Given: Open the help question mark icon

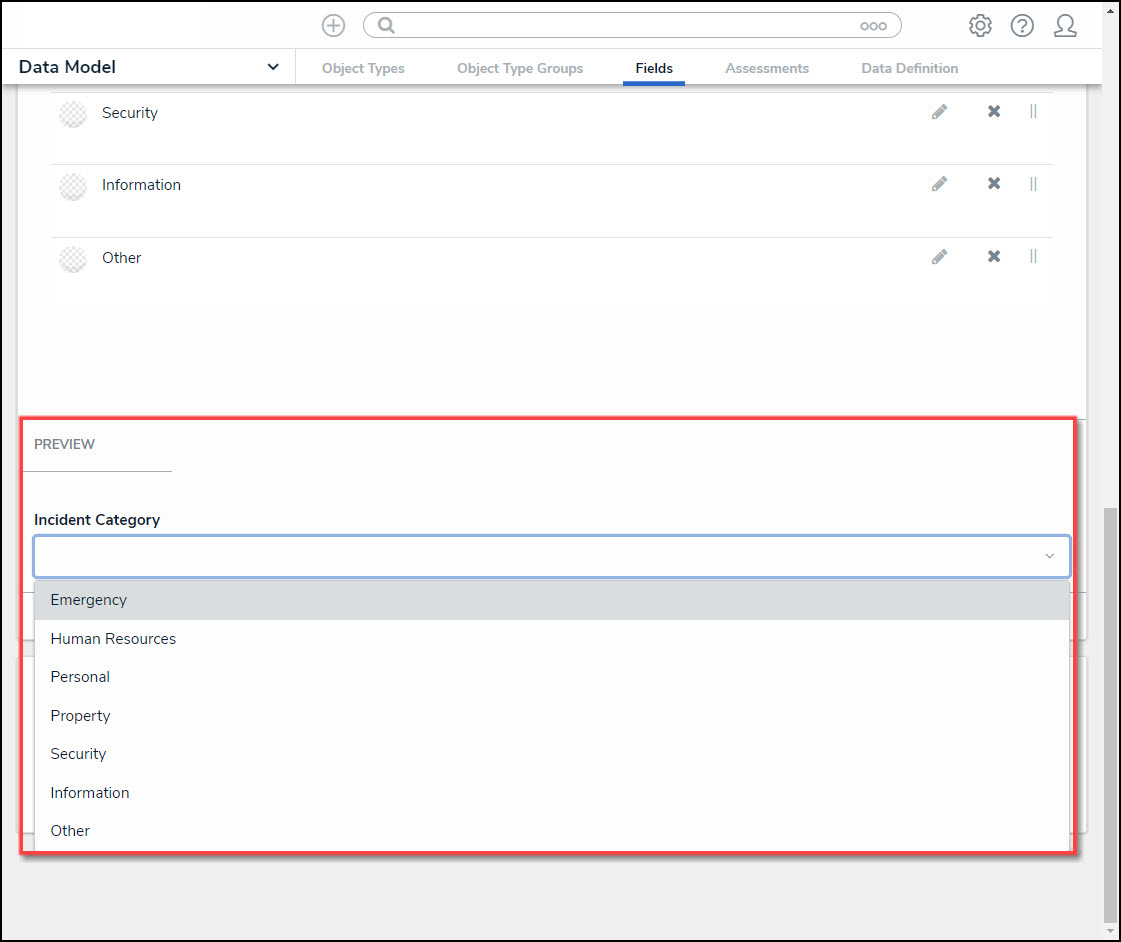Looking at the screenshot, I should point(1022,26).
